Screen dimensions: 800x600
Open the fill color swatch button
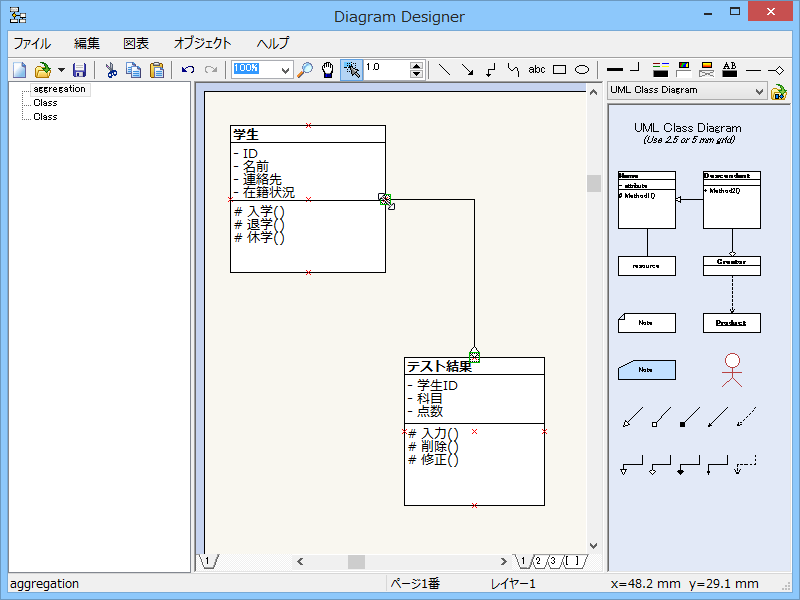[684, 70]
